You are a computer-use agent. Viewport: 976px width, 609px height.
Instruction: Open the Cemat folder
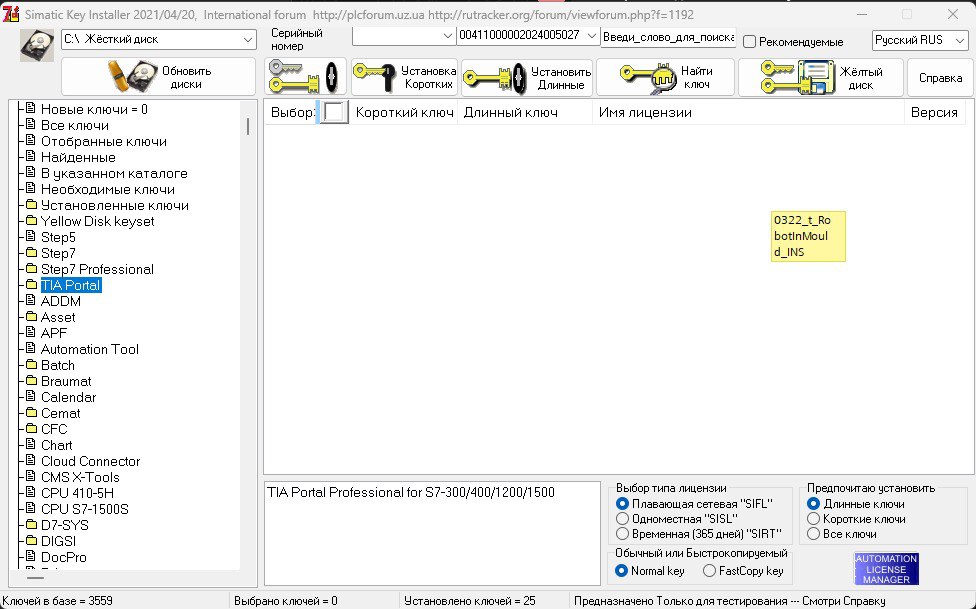pyautogui.click(x=60, y=413)
